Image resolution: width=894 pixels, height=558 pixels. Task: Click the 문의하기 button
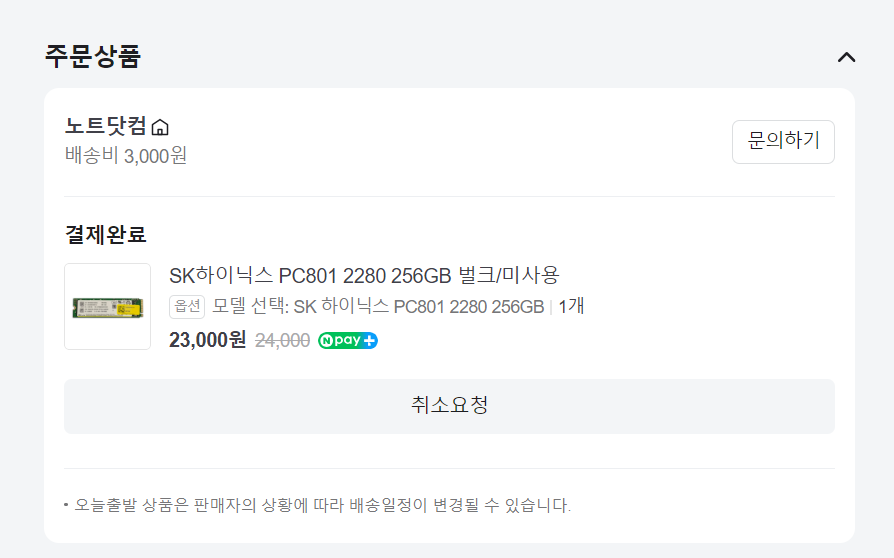[783, 142]
